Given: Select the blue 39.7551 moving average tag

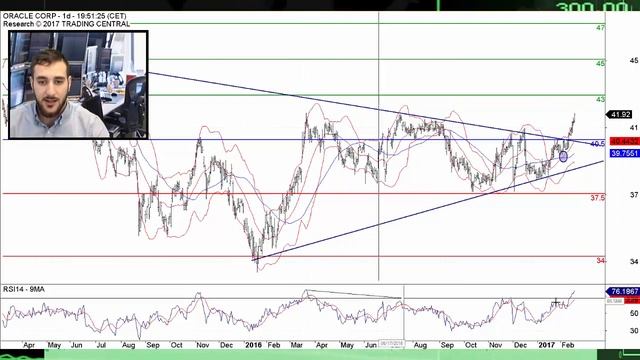Looking at the screenshot, I should (x=624, y=153).
